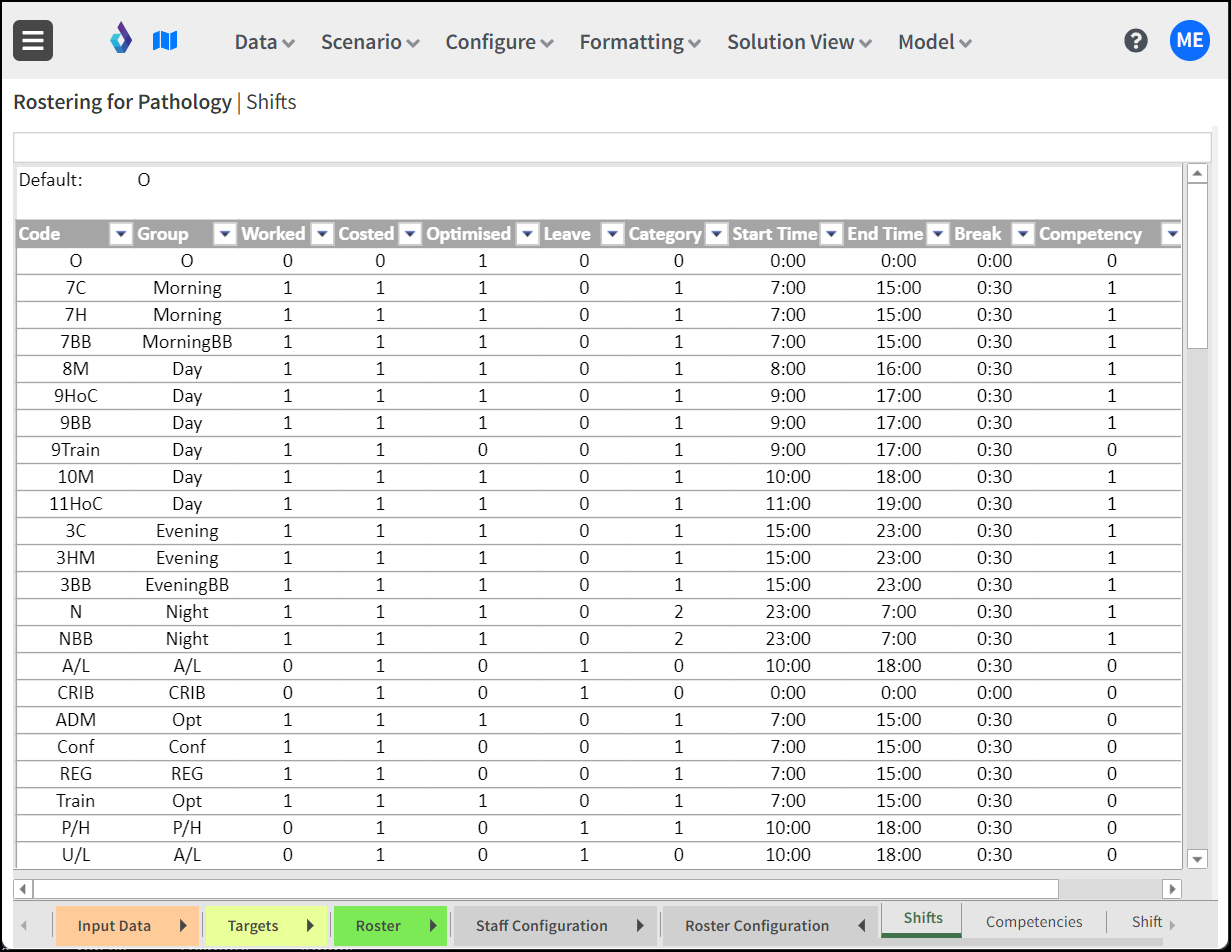Switch to the Shifts sheet tab

(922, 920)
